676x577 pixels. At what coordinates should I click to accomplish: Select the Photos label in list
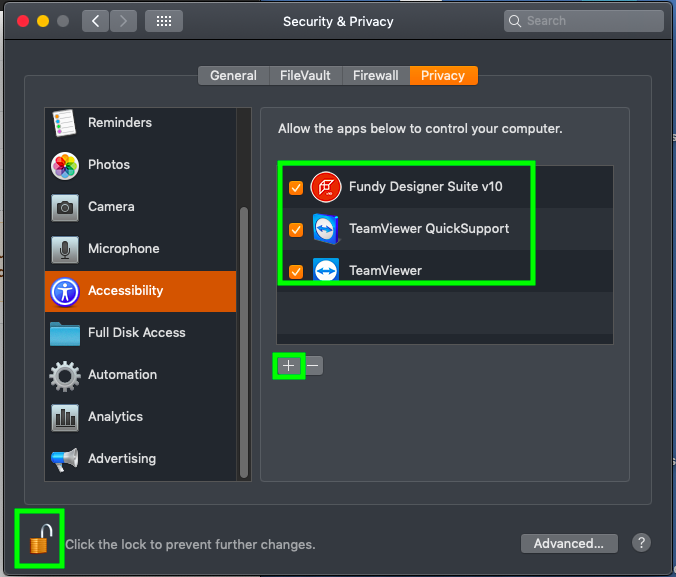click(x=109, y=164)
